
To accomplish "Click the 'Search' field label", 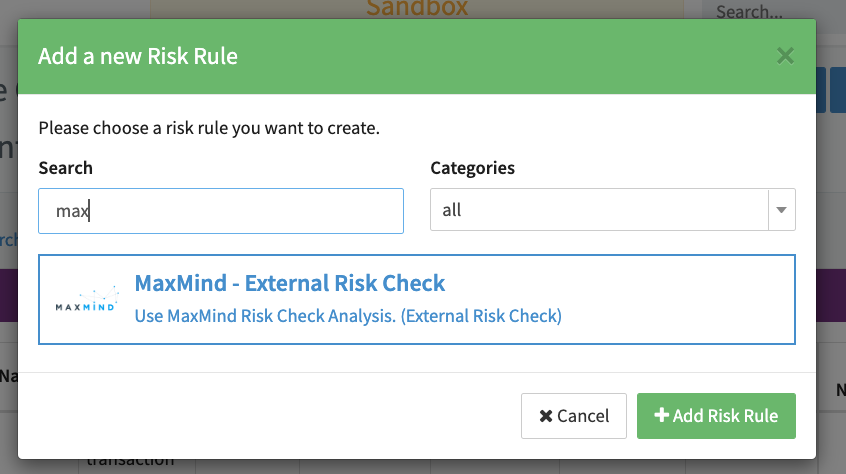I will click(x=65, y=168).
